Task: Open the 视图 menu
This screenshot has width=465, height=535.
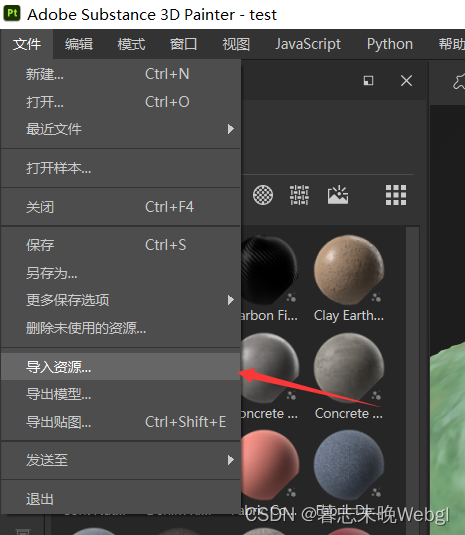Action: pos(236,44)
